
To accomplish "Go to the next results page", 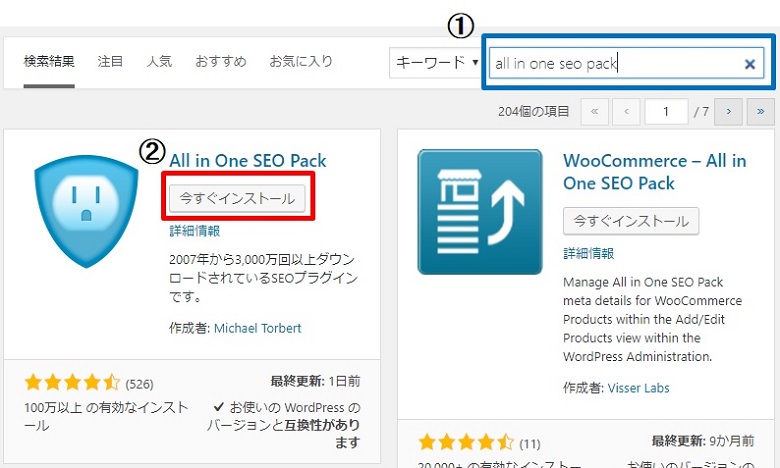I will (729, 111).
